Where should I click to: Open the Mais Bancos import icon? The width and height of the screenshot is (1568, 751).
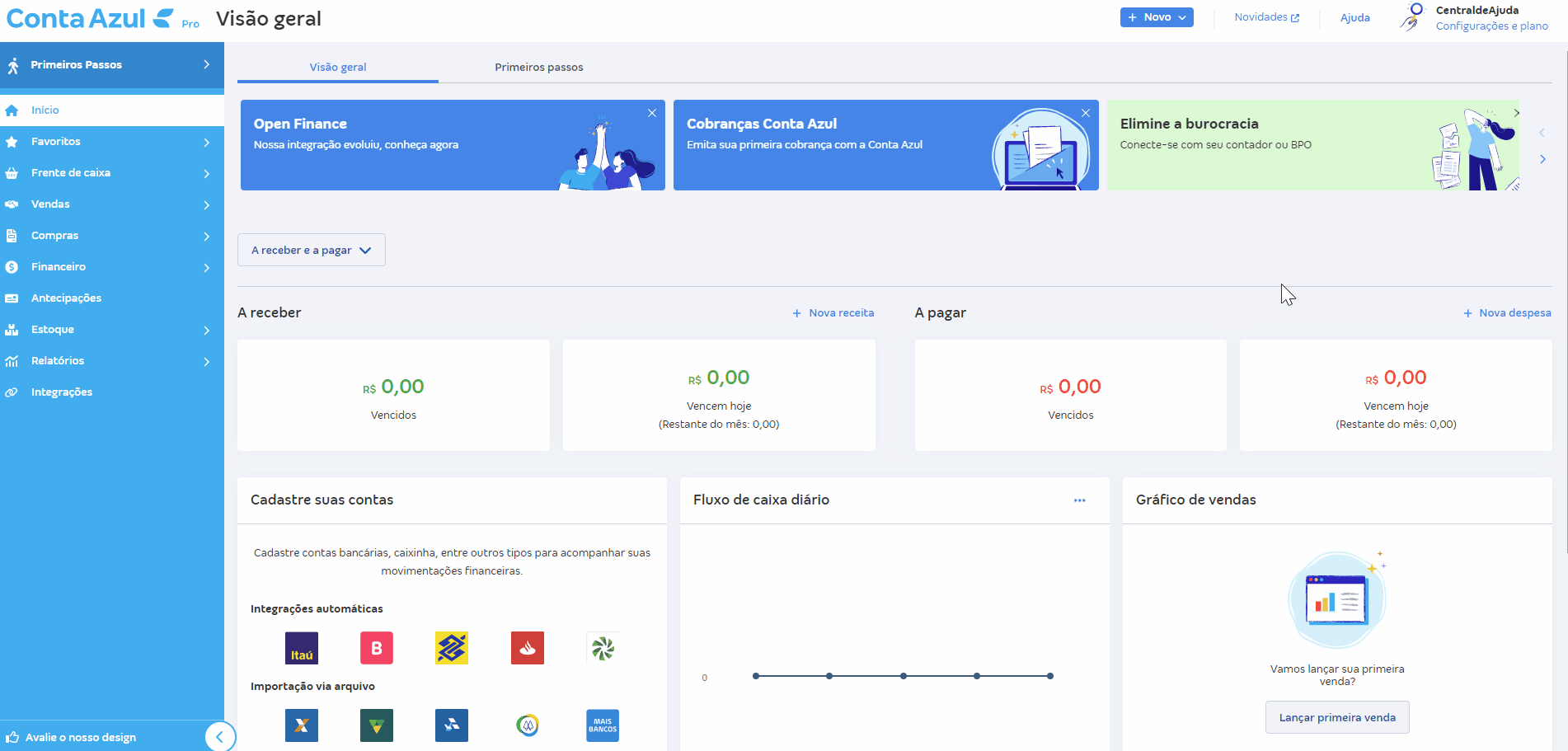tap(602, 725)
